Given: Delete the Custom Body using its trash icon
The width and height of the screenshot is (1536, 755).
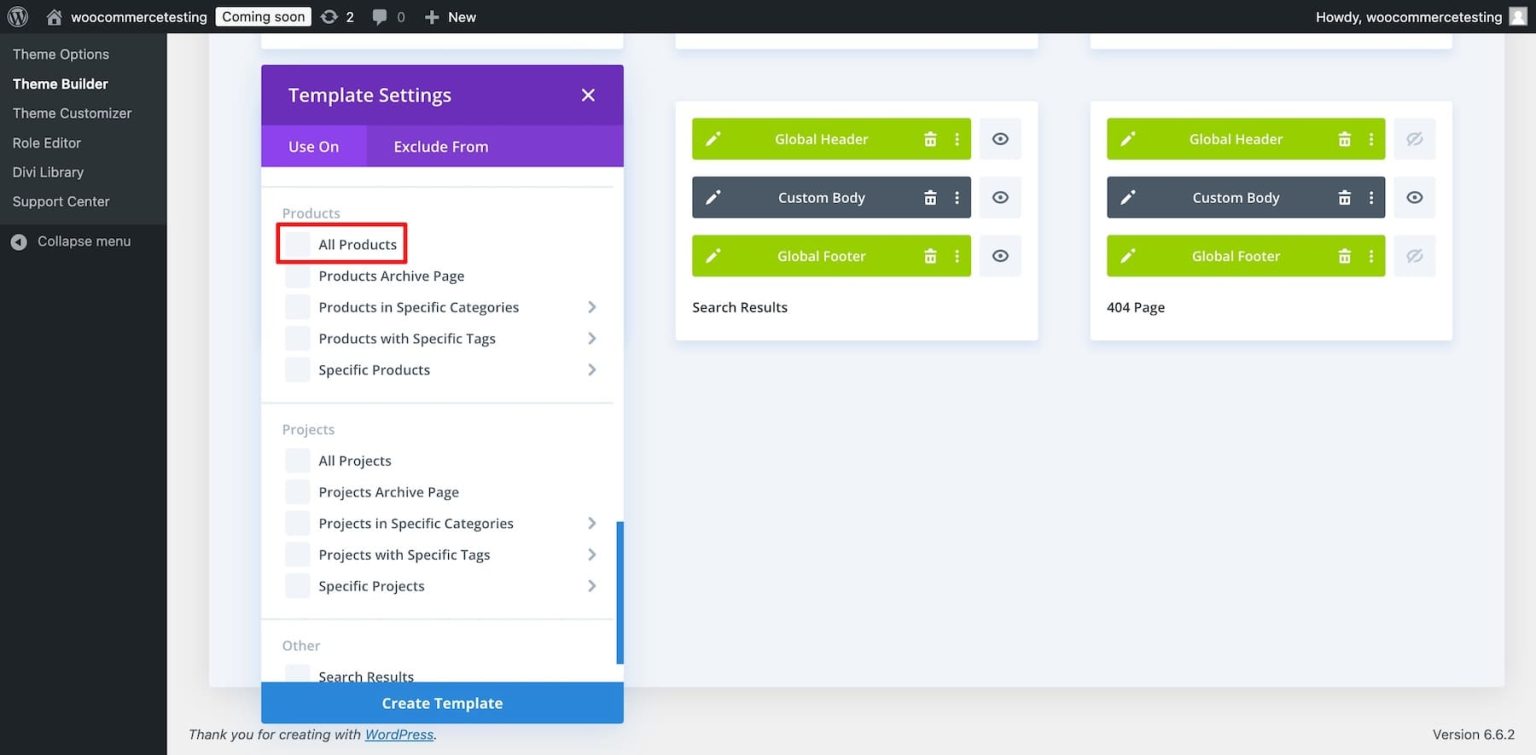Looking at the screenshot, I should (x=930, y=197).
